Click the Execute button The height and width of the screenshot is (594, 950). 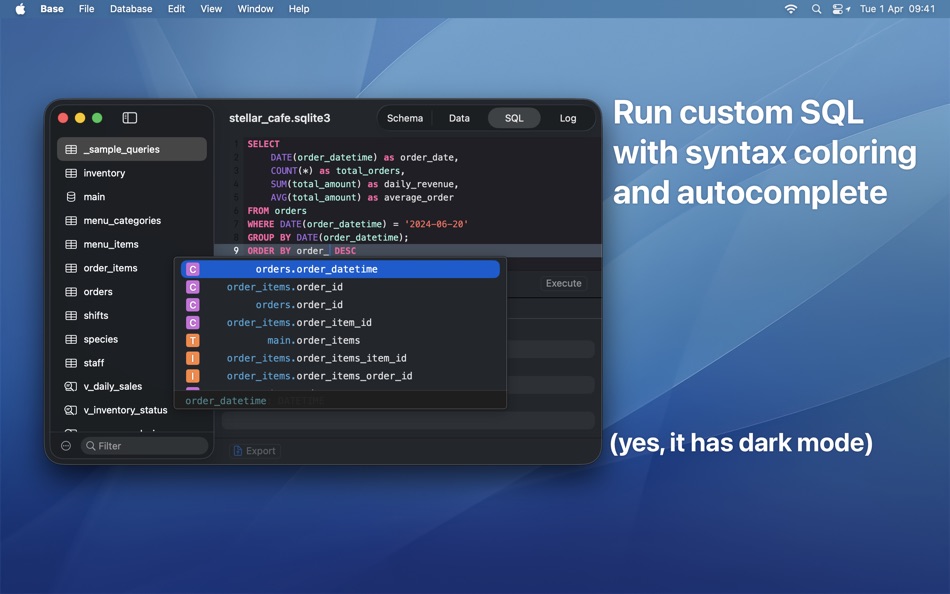click(563, 283)
